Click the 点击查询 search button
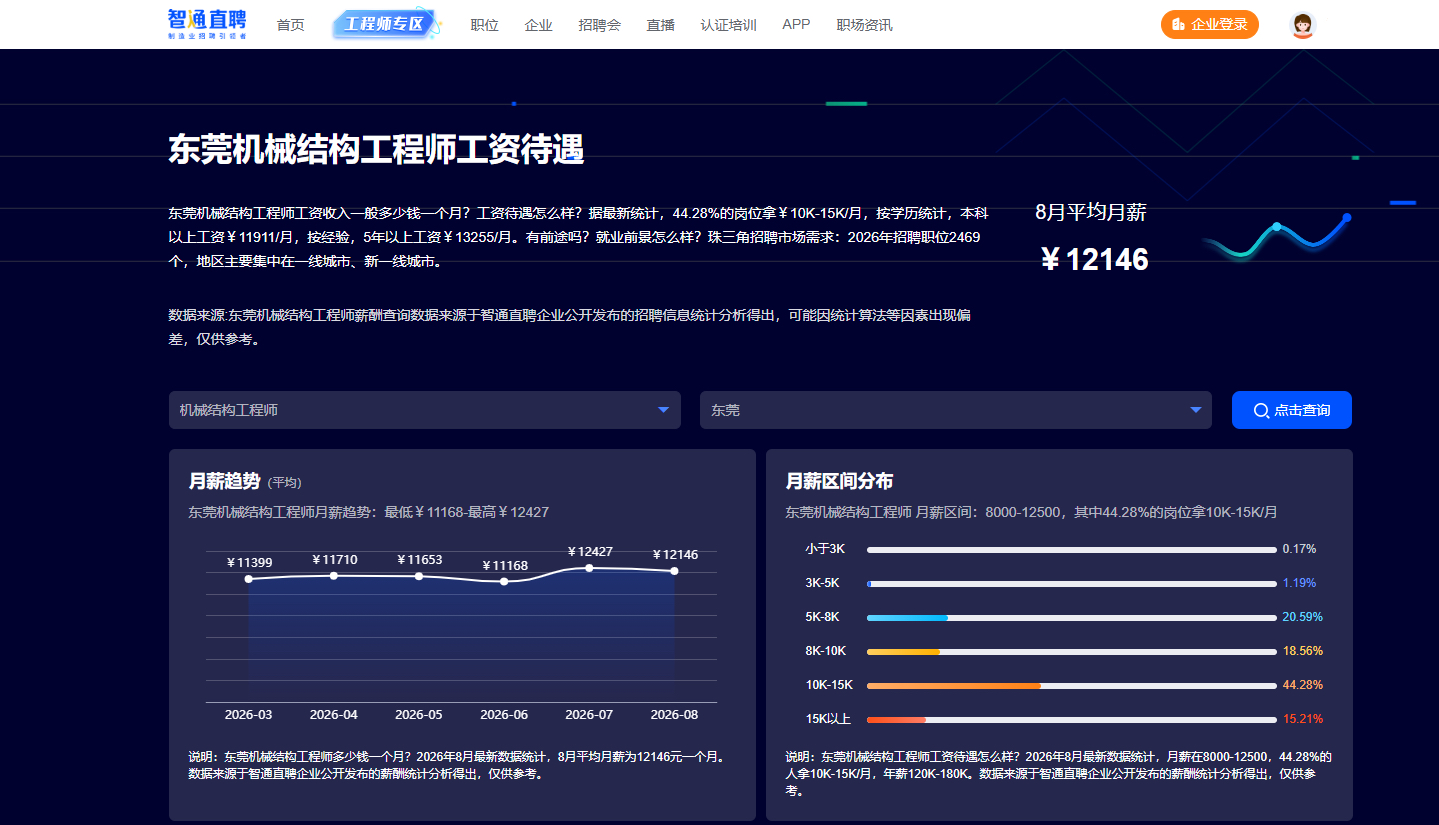This screenshot has height=825, width=1439. (1292, 410)
